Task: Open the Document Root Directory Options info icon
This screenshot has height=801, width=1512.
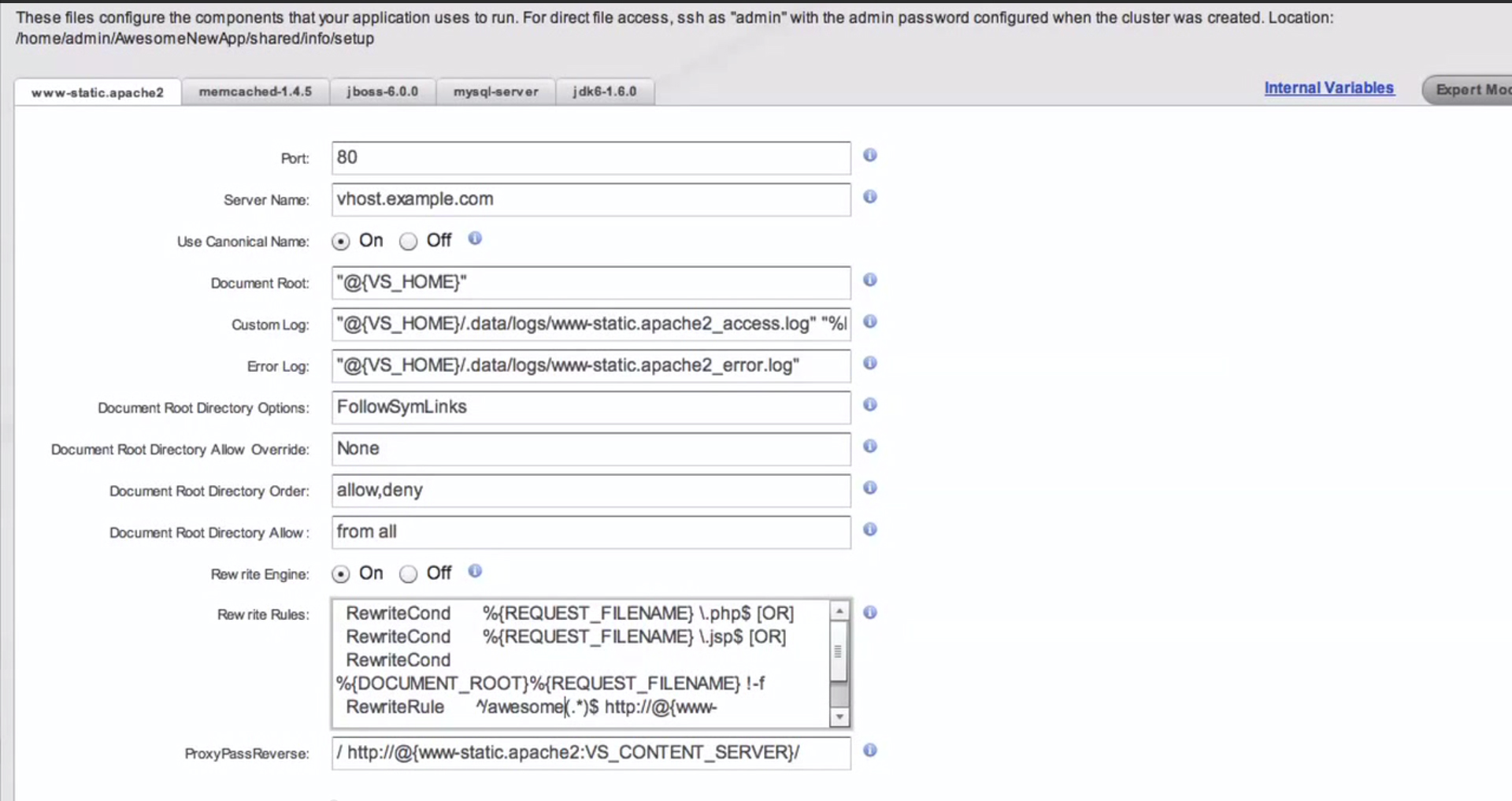Action: pyautogui.click(x=869, y=405)
